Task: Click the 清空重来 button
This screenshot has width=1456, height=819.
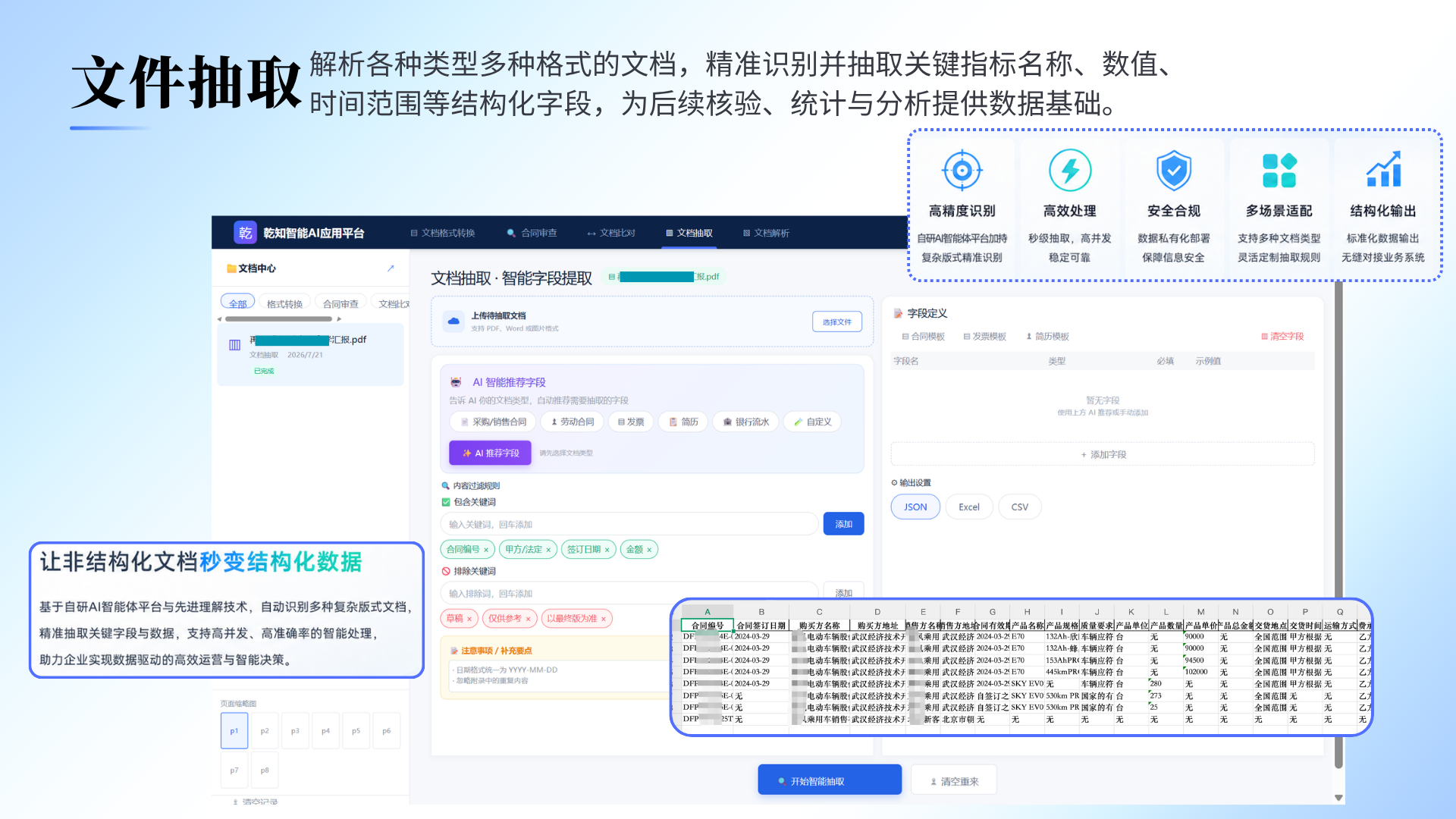Action: (x=954, y=780)
